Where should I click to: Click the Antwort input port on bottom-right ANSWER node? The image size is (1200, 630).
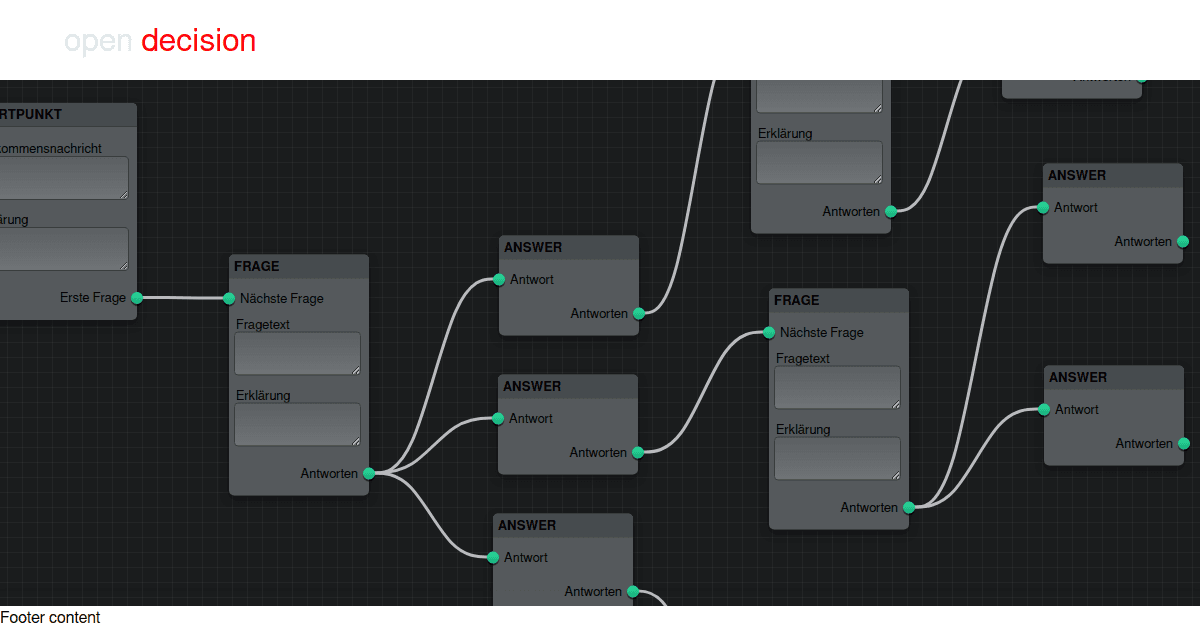coord(1043,409)
